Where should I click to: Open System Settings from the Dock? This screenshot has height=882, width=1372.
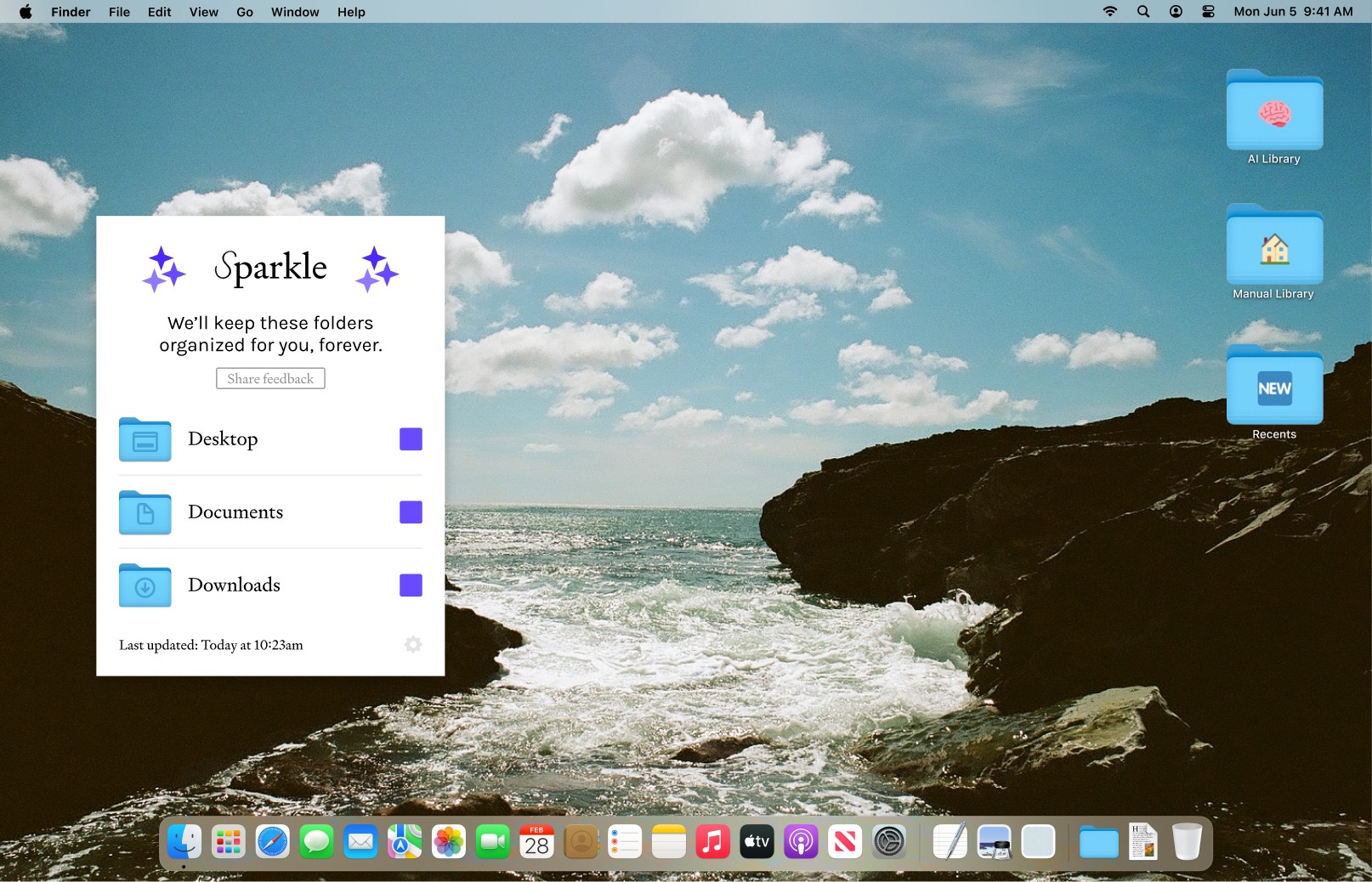pyautogui.click(x=889, y=842)
